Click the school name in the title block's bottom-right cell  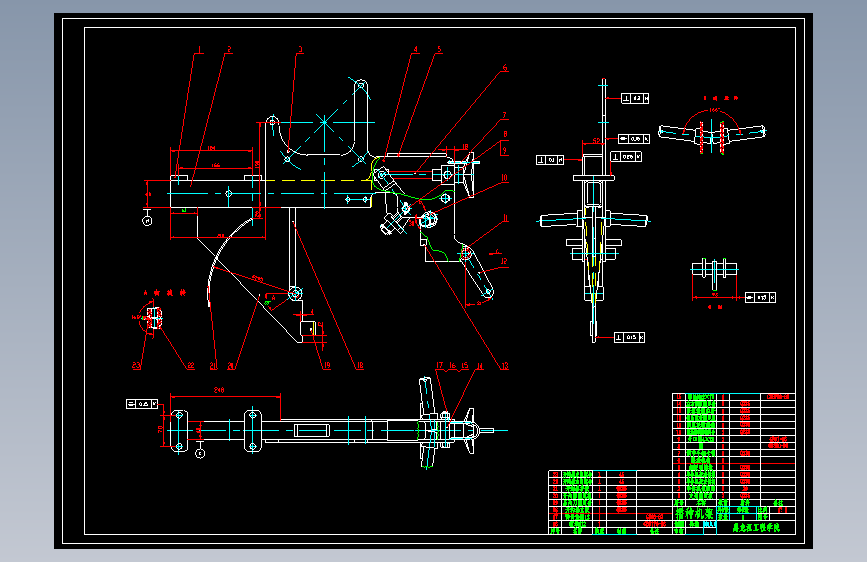click(756, 528)
